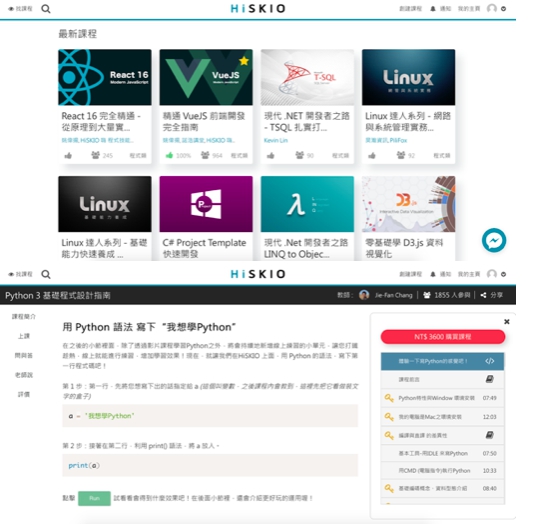
Task: Click thumbs-up on Linux 網路與系統管理 card
Action: [372, 155]
